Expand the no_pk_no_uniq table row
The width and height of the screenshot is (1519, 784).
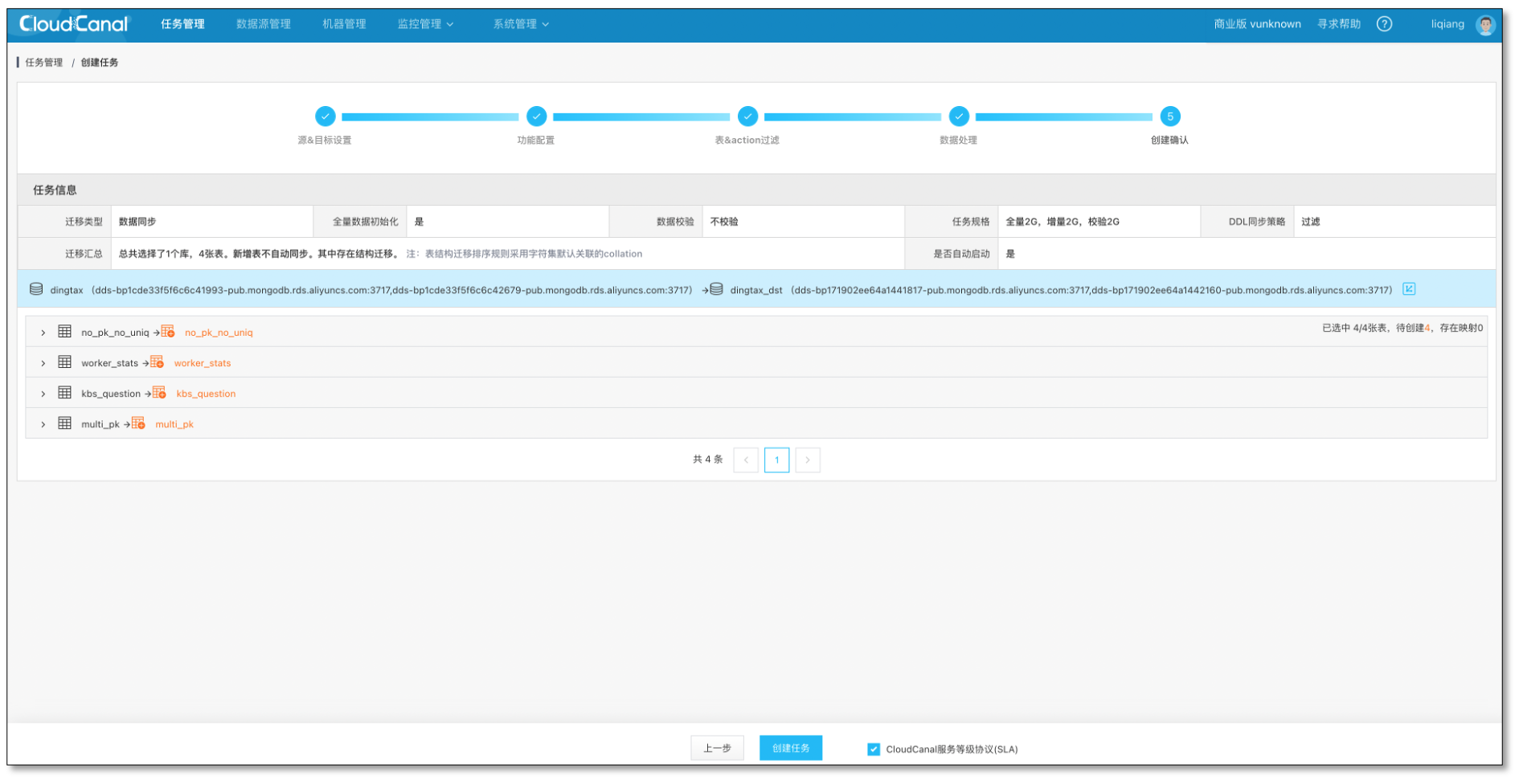[x=43, y=331]
